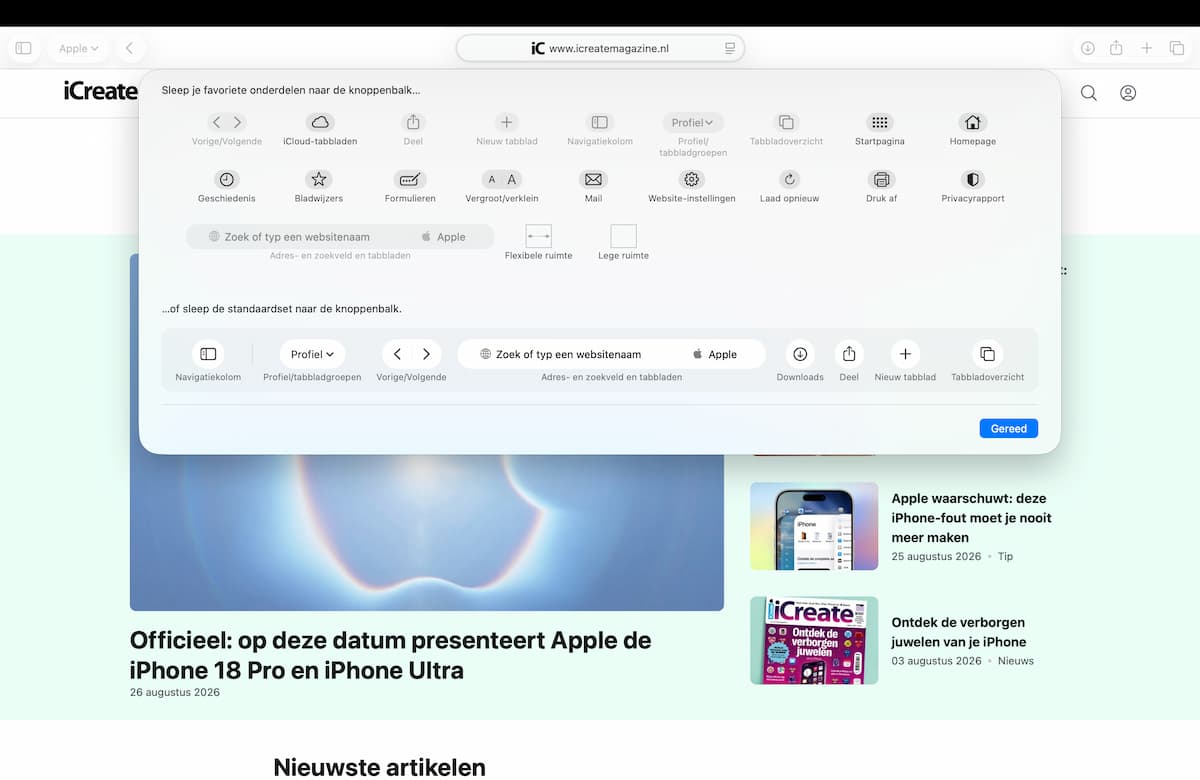Click the Nieuw tabblad icon in standard set
The height and width of the screenshot is (780, 1200).
(x=905, y=354)
